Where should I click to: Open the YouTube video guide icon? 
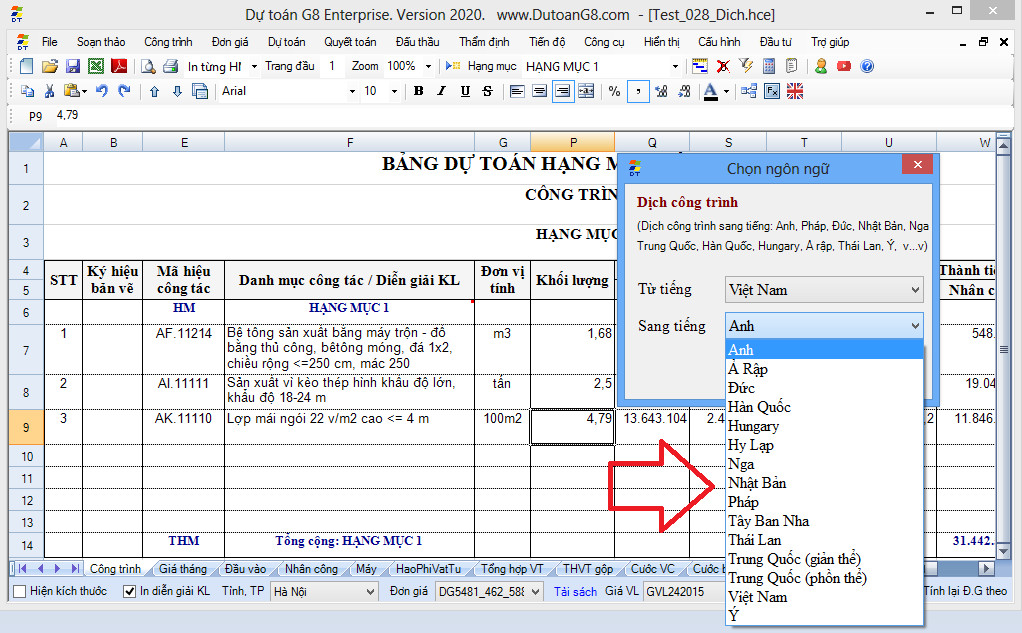[844, 66]
